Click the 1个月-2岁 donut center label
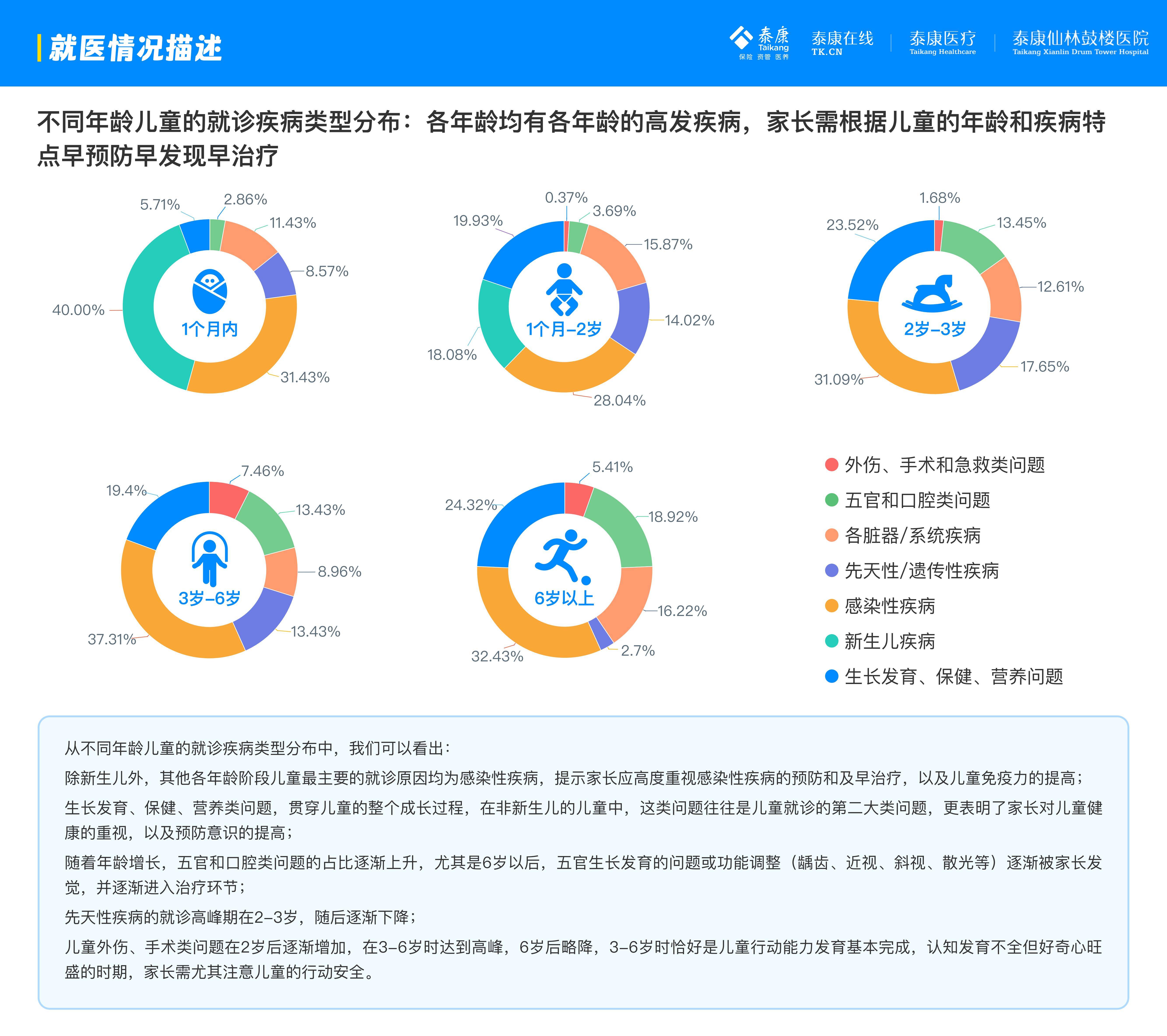Screen dimensions: 1167x1036 [x=564, y=329]
